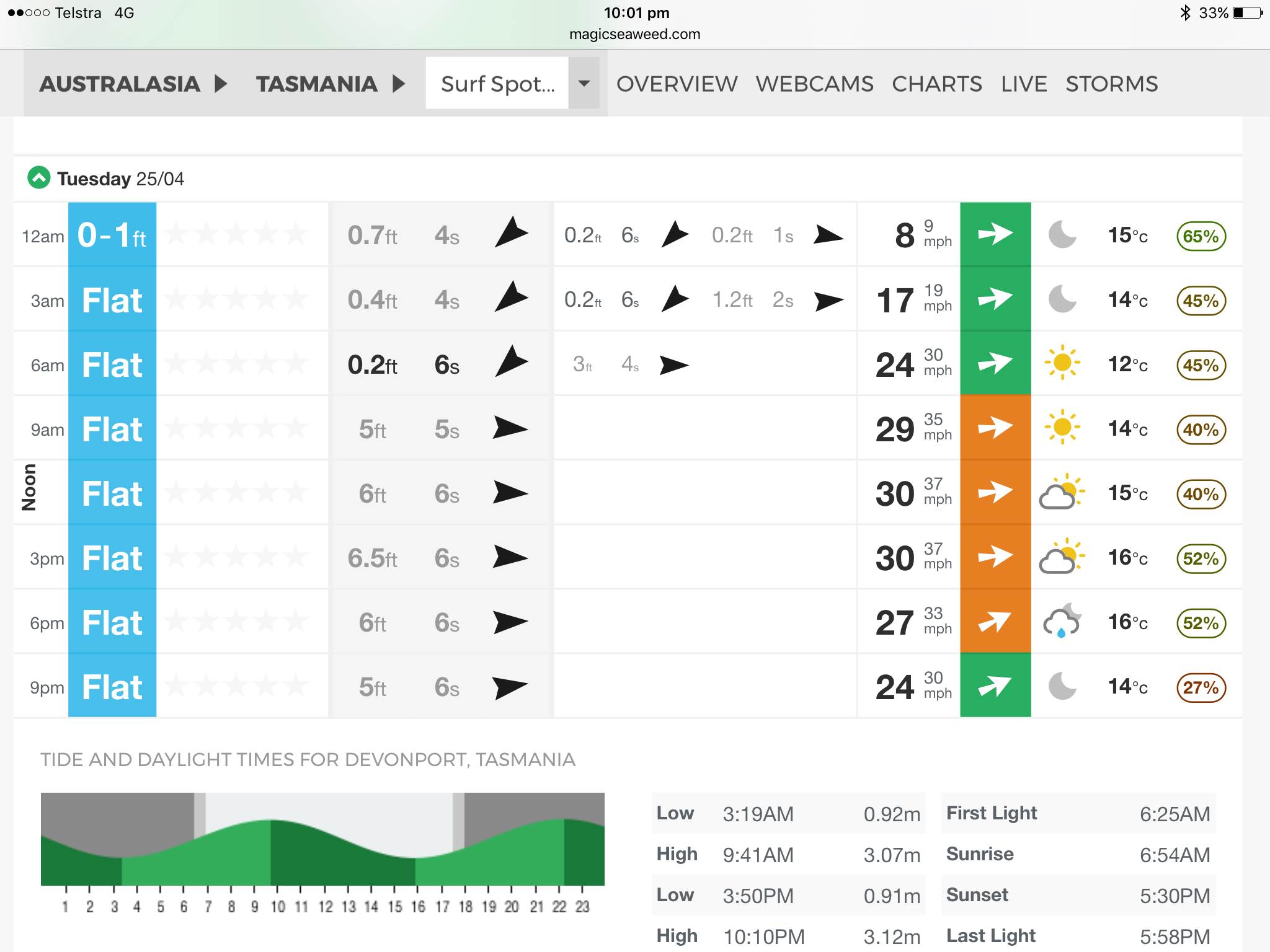Click the Noon partly cloudy weather icon
Screen dimensions: 1270x952
1062,493
